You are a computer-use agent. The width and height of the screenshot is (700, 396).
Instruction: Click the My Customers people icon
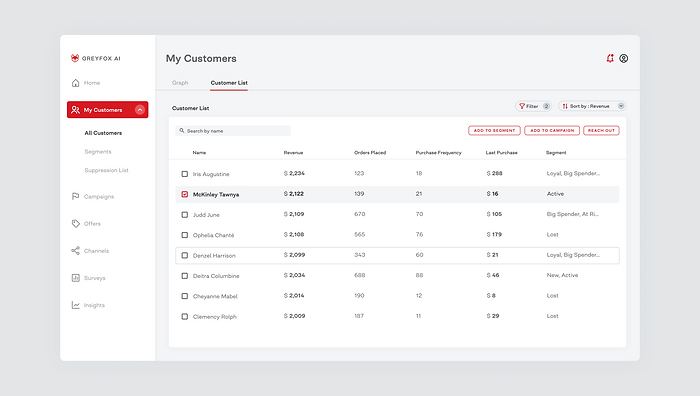click(75, 110)
